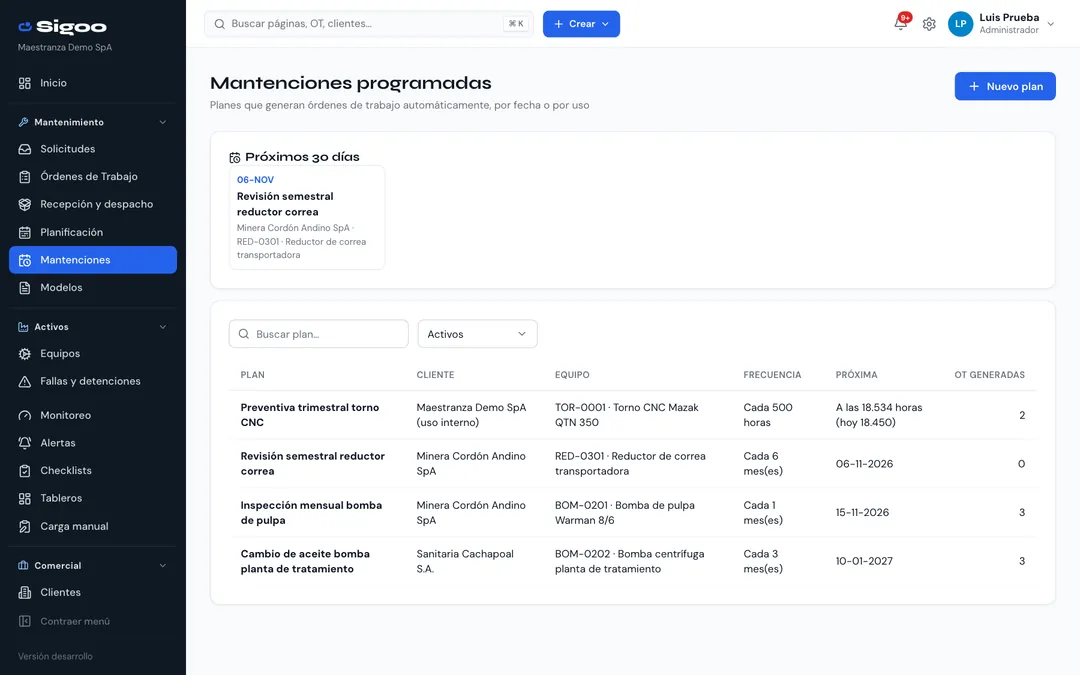Click the OT GENERADAS column header

989,375
